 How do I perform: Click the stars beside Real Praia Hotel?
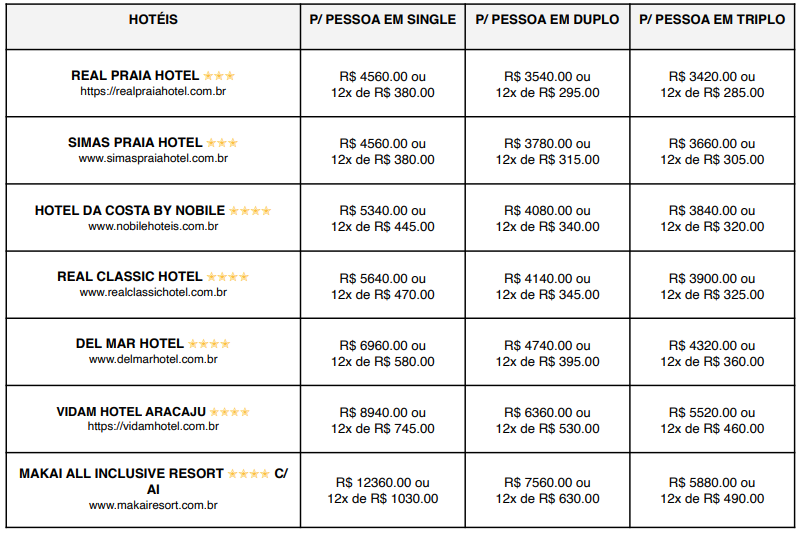219,75
